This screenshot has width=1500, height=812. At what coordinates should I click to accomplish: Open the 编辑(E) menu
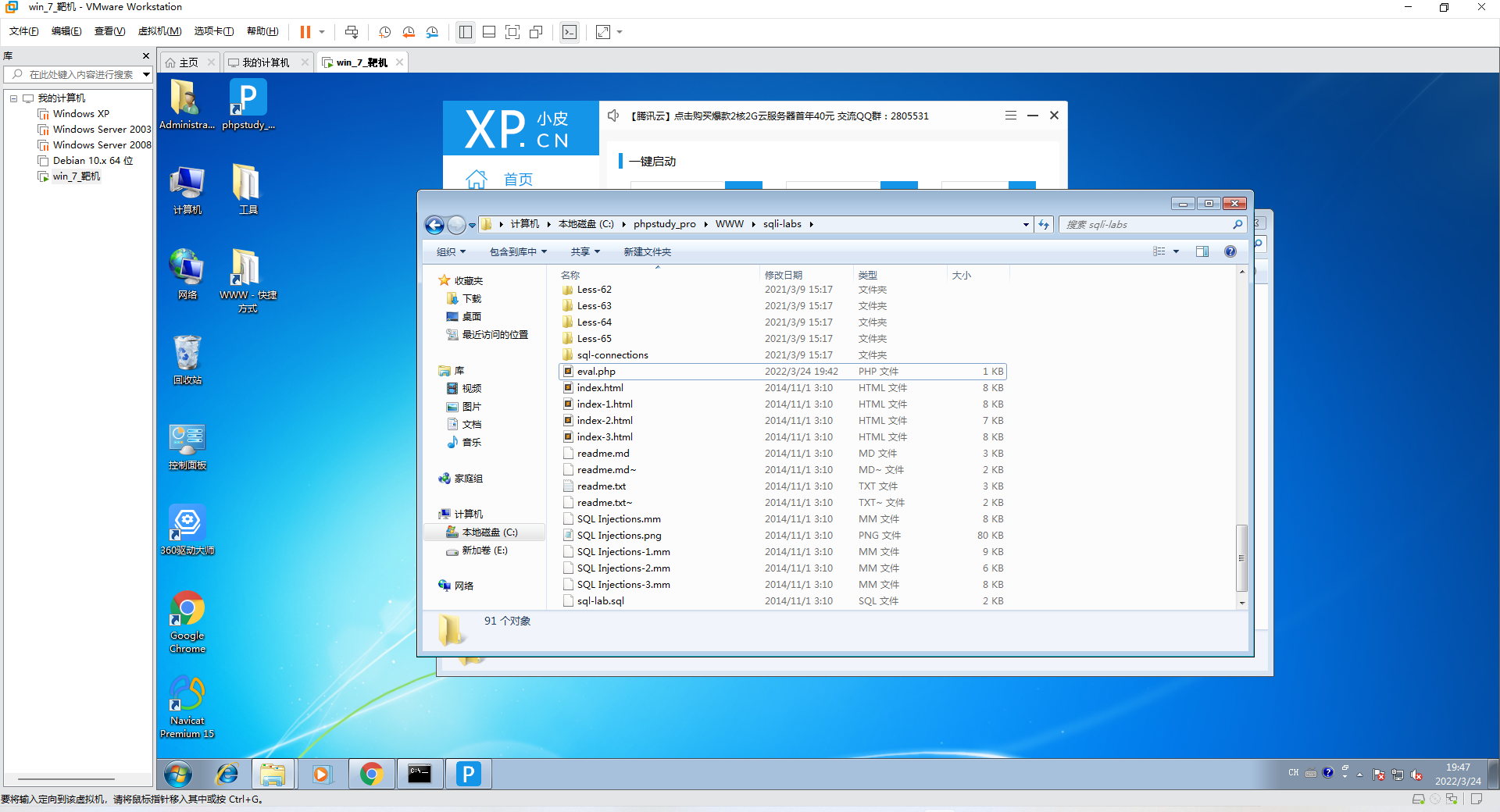coord(66,31)
